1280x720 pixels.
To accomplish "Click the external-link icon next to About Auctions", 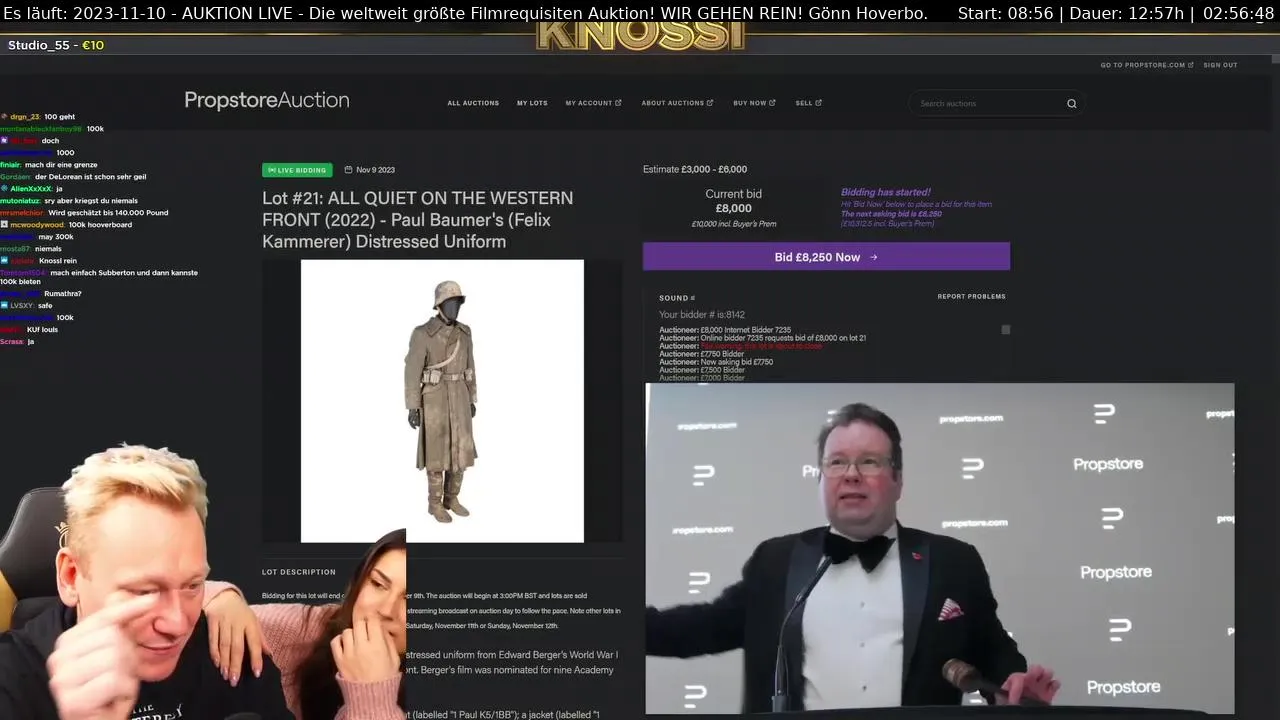I will click(x=710, y=103).
